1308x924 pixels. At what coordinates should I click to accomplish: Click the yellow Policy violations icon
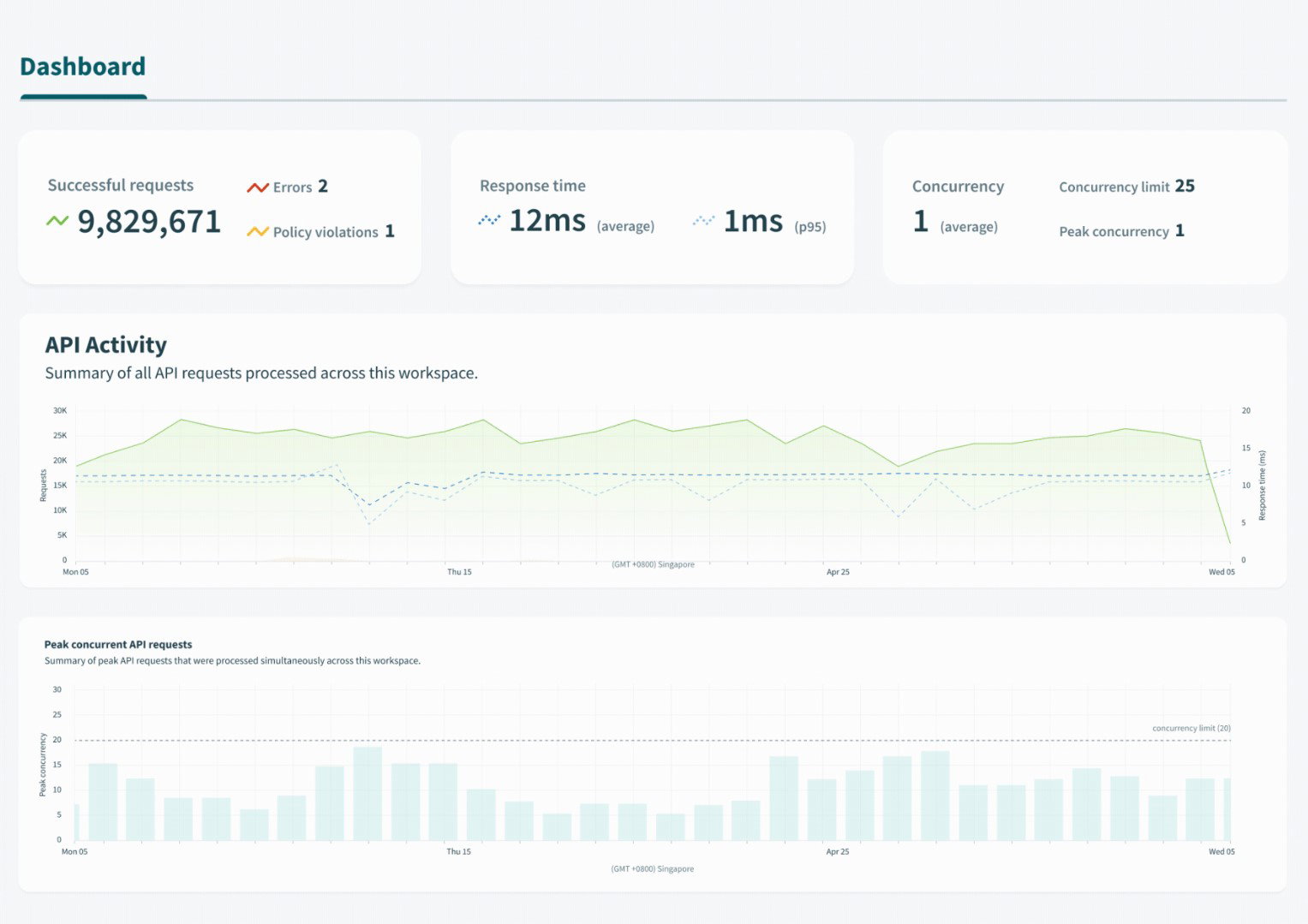pos(257,231)
